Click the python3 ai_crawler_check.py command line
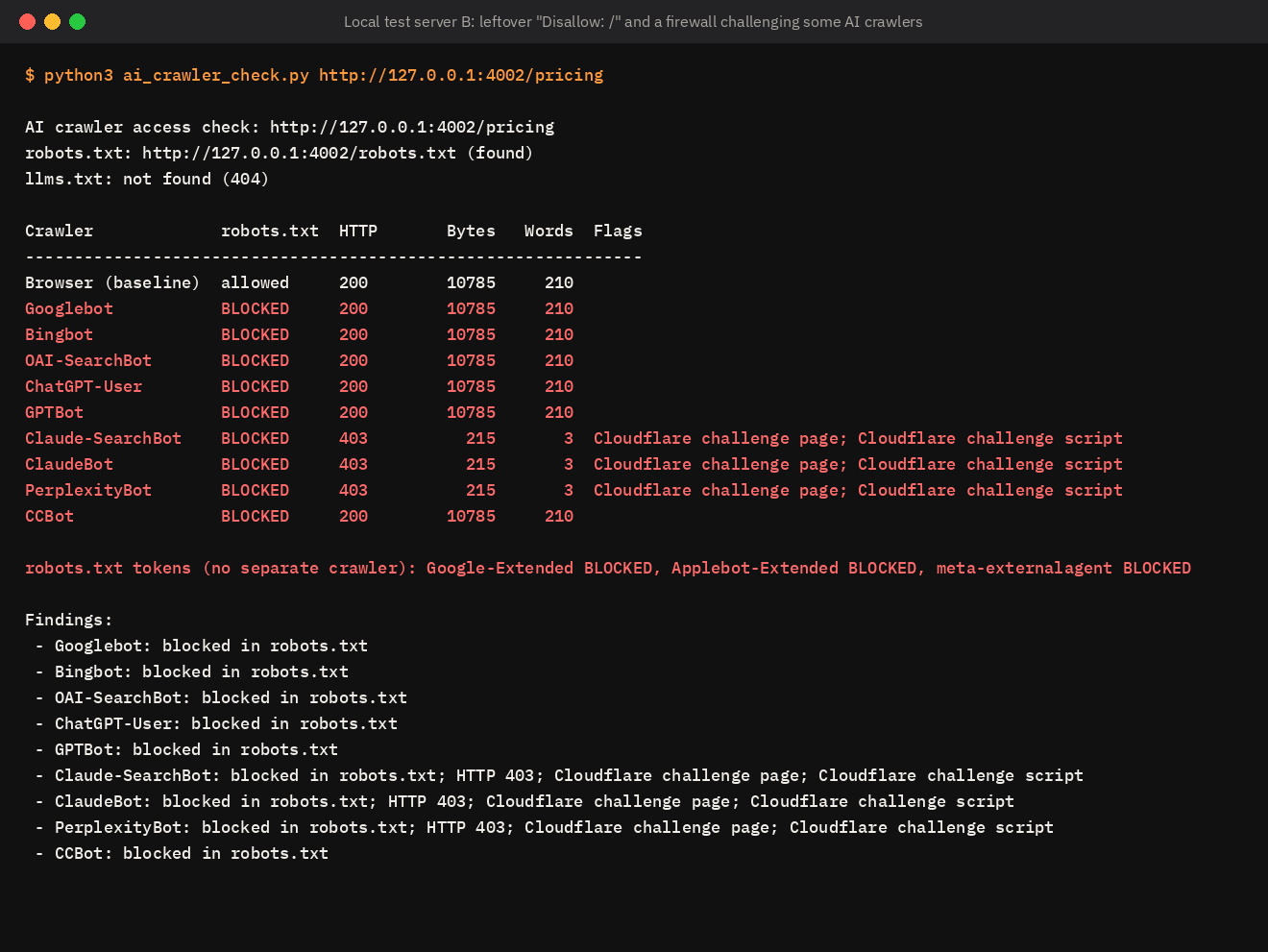The height and width of the screenshot is (952, 1268). coord(314,75)
